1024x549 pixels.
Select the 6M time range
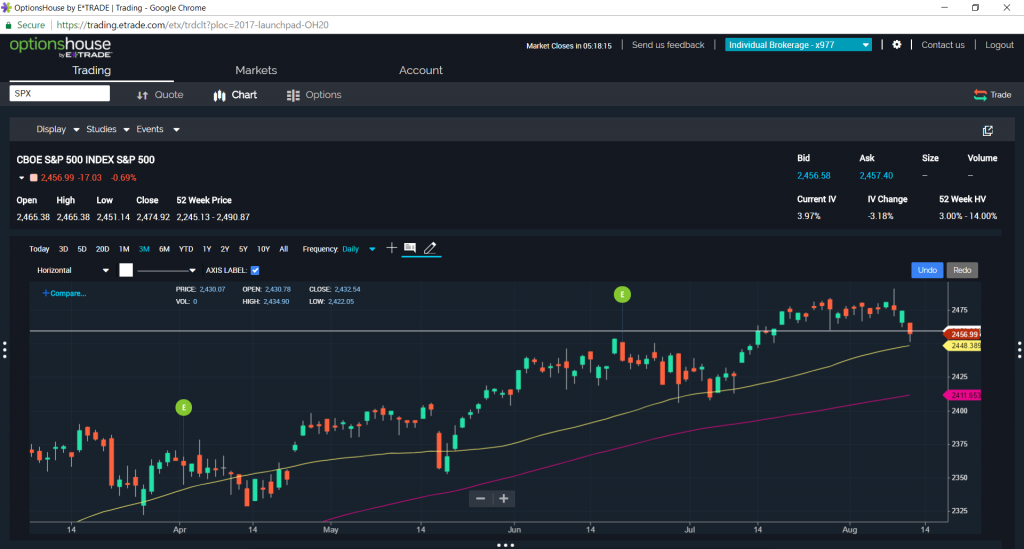[165, 249]
